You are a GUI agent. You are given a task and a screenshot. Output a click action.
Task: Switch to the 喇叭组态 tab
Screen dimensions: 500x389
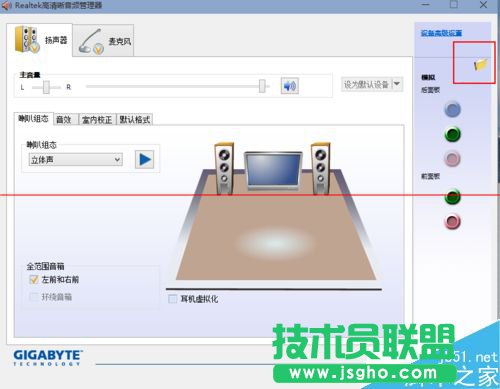tap(33, 119)
